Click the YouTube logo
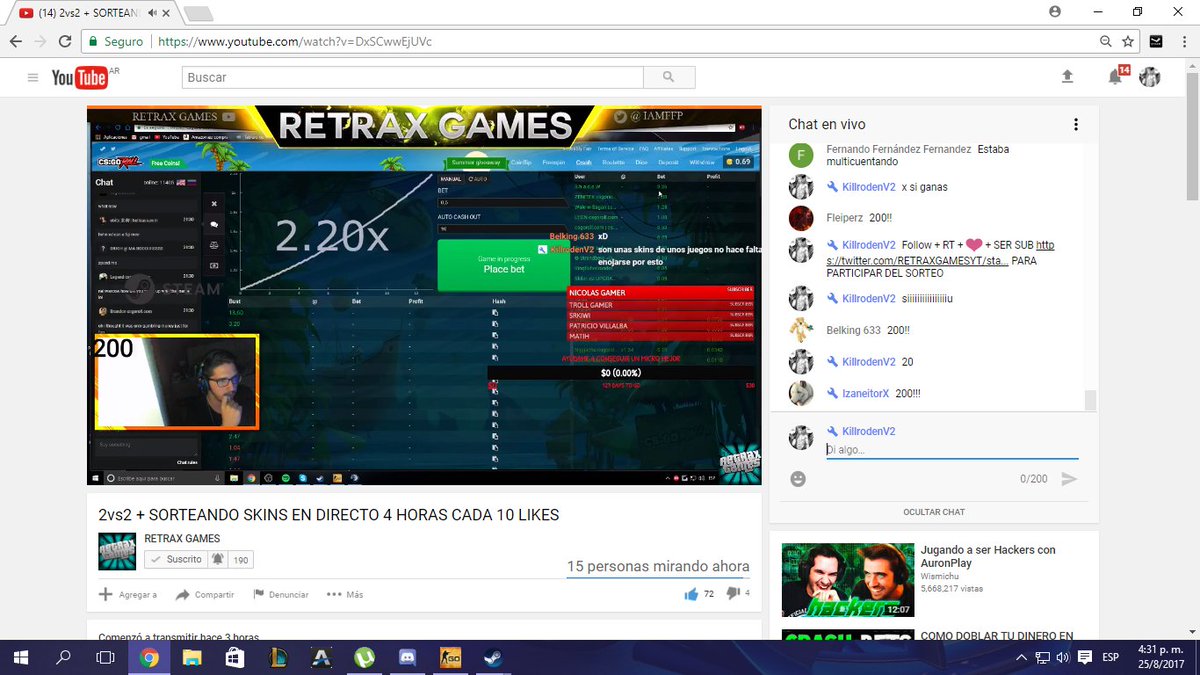Image resolution: width=1200 pixels, height=675 pixels. point(80,77)
